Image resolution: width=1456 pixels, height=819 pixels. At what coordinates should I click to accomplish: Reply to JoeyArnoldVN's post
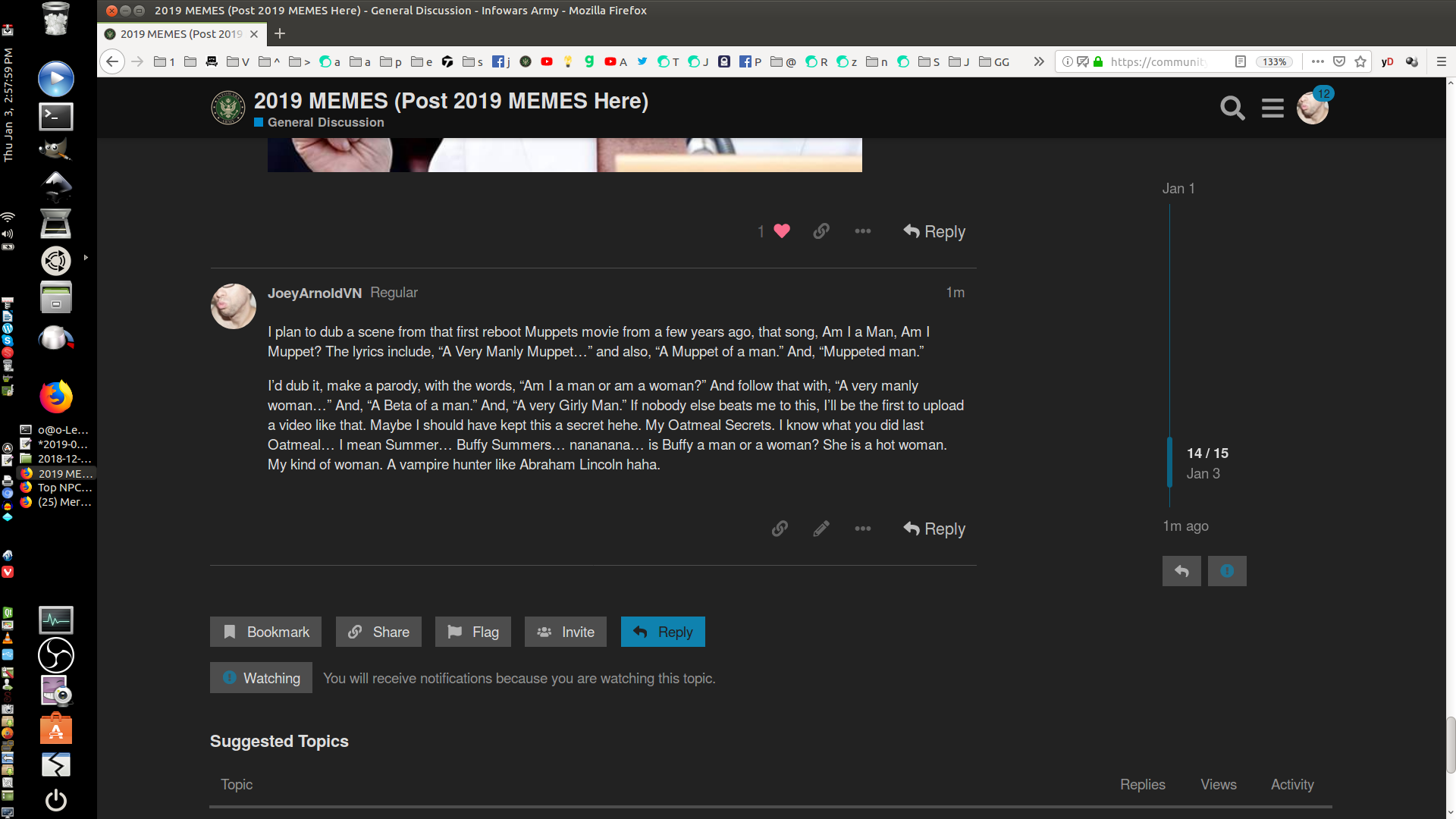(934, 529)
